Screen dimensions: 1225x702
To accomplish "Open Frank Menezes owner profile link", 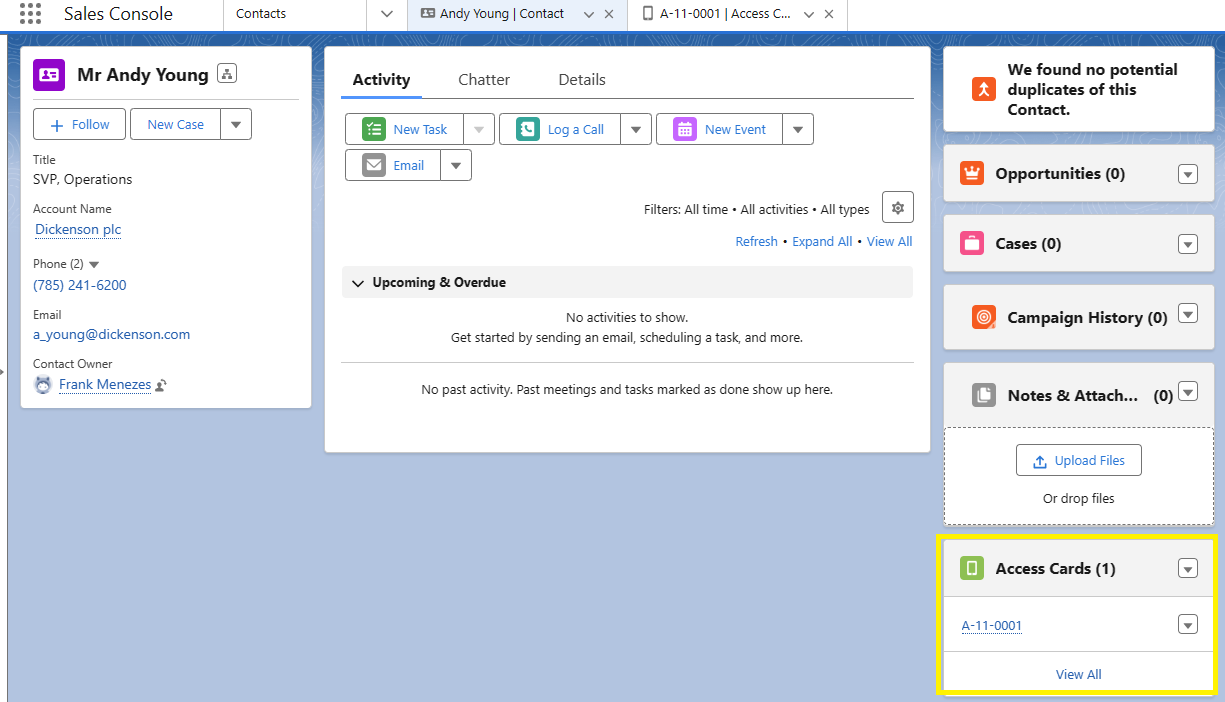I will point(105,384).
